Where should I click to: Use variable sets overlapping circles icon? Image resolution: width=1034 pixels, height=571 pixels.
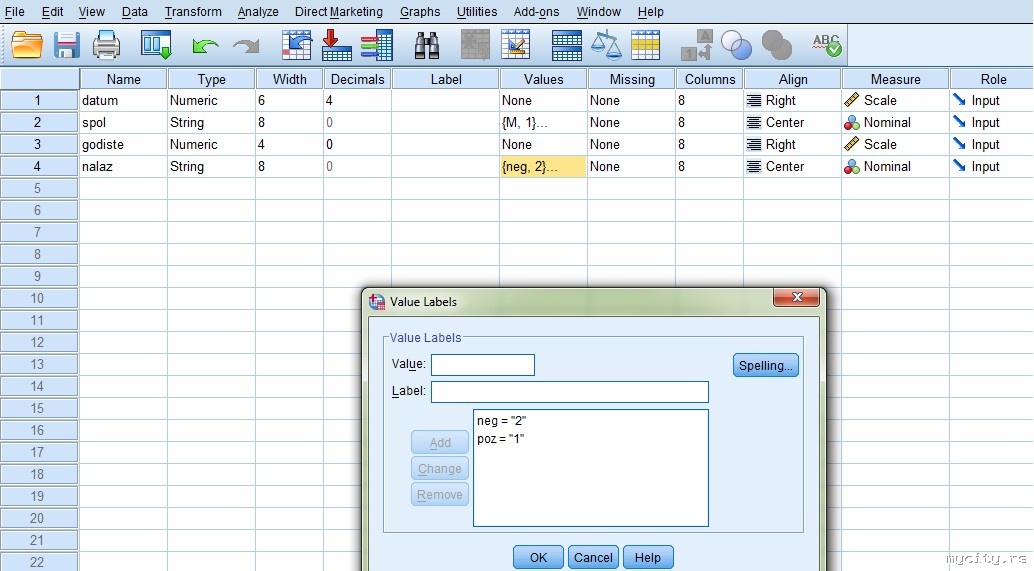click(x=737, y=45)
